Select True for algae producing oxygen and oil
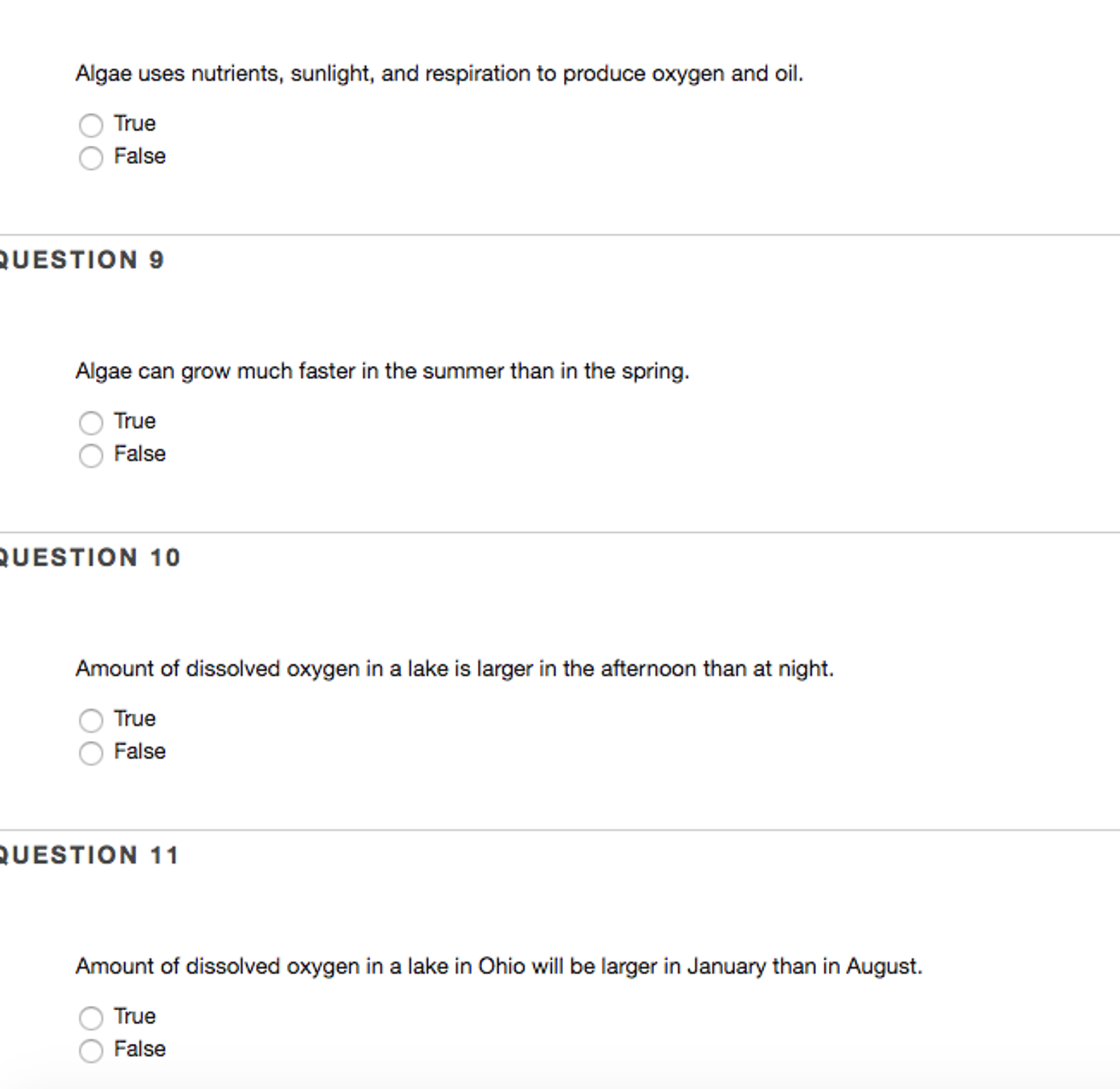 click(91, 125)
